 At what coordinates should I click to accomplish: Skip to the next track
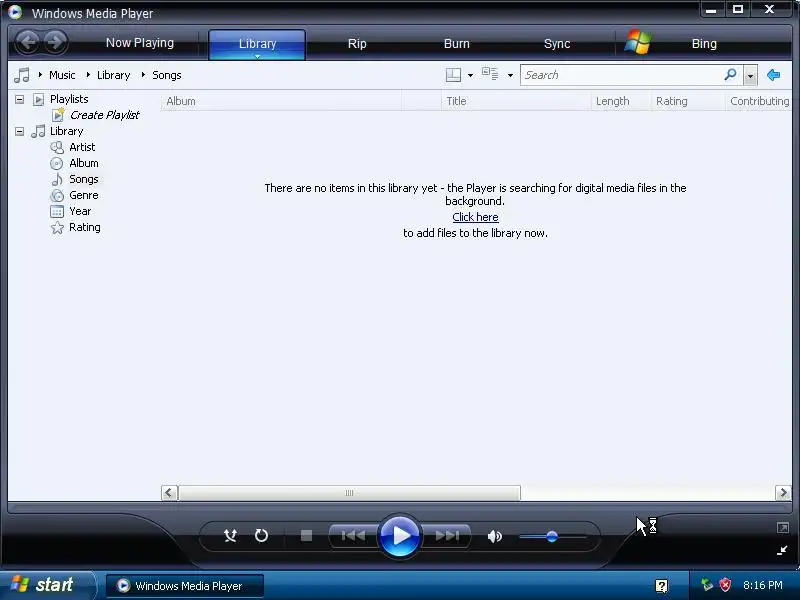pyautogui.click(x=447, y=536)
